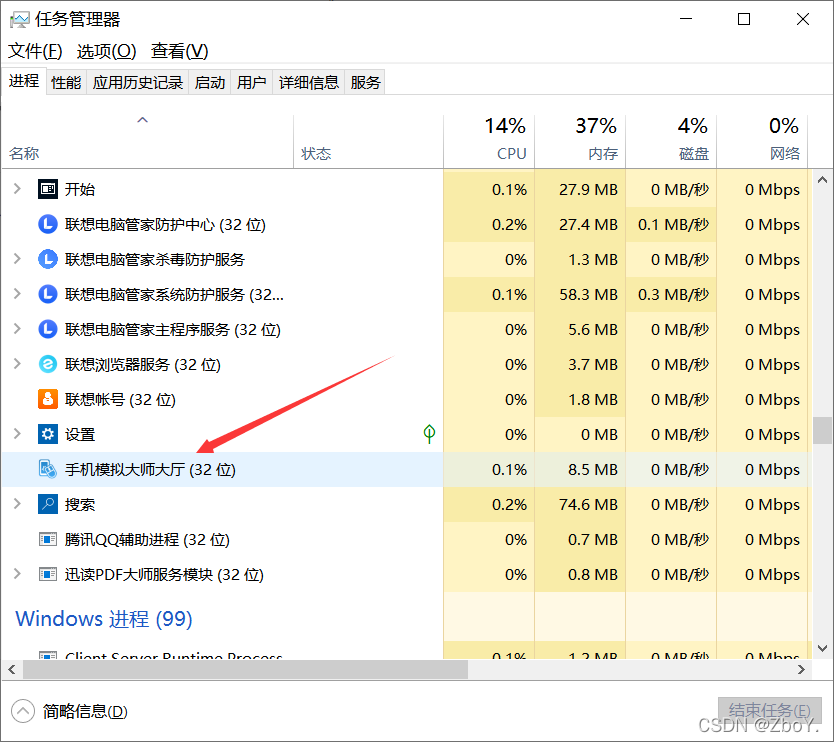The height and width of the screenshot is (742, 834).
Task: Click the 简略信息 collapse arrow icon
Action: [x=22, y=711]
